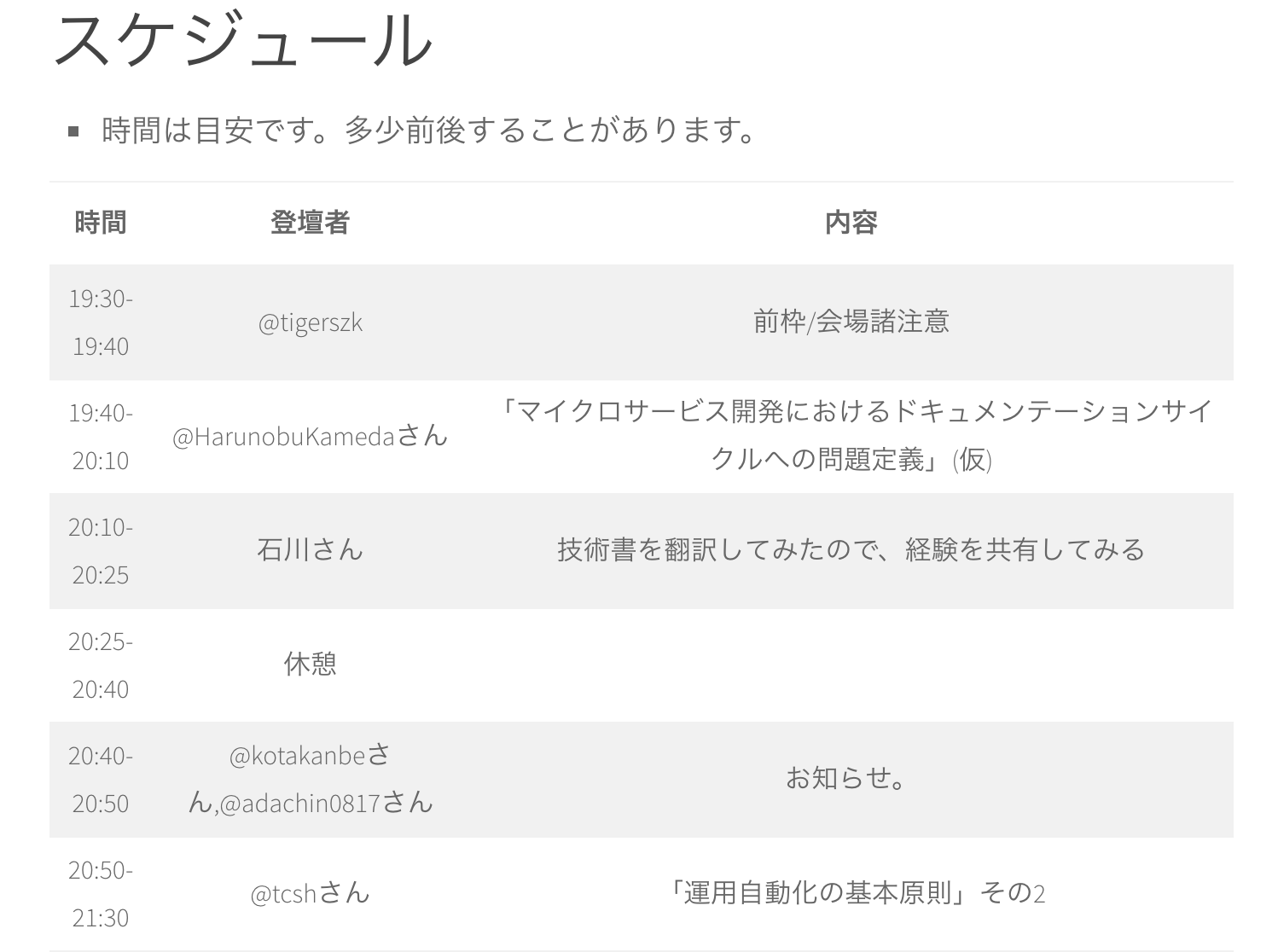
Task: Click the 技術書を翻訳してみた talk title
Action: (x=851, y=550)
